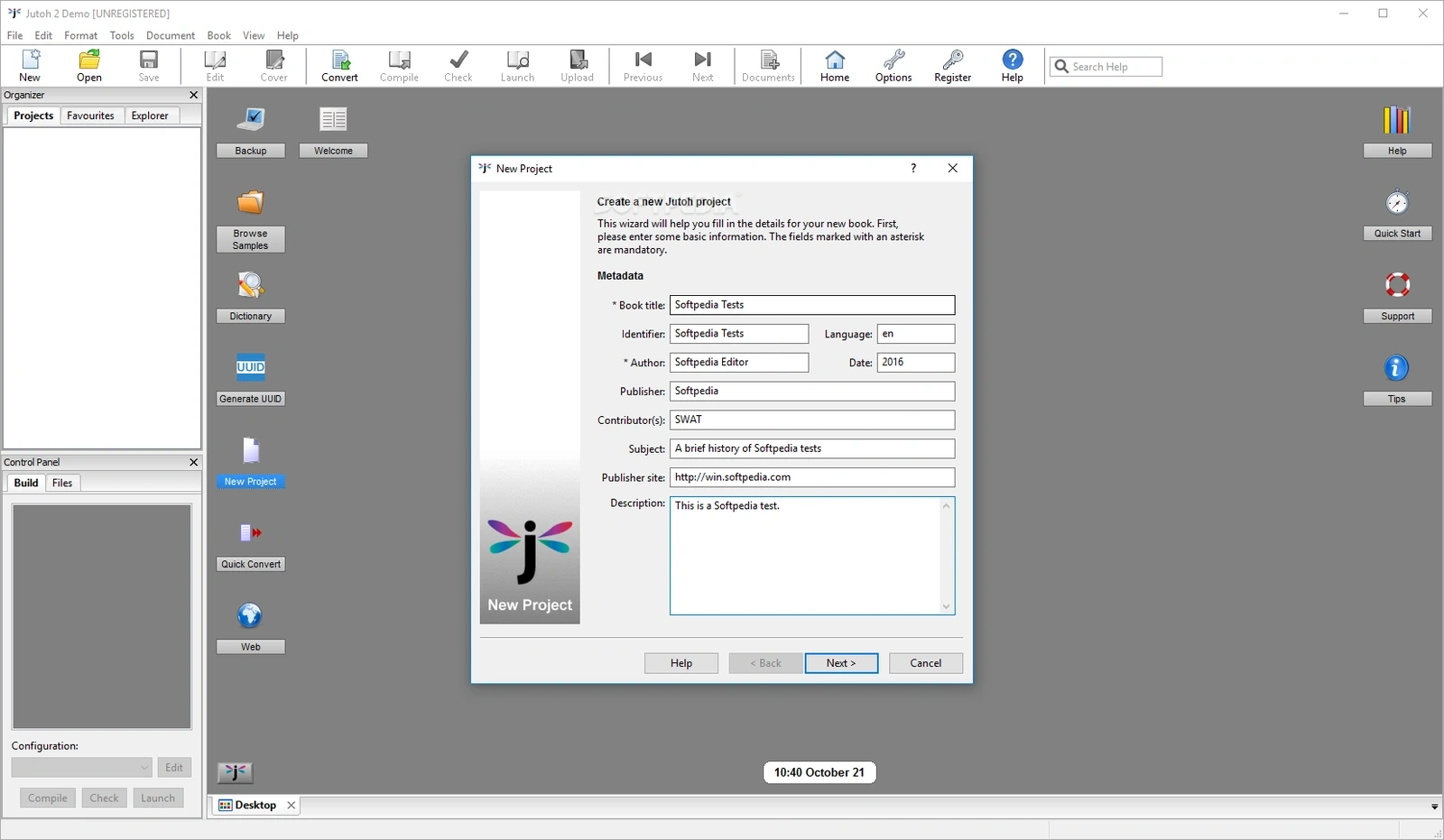1444x840 pixels.
Task: Click into the Book title field
Action: pyautogui.click(x=812, y=305)
